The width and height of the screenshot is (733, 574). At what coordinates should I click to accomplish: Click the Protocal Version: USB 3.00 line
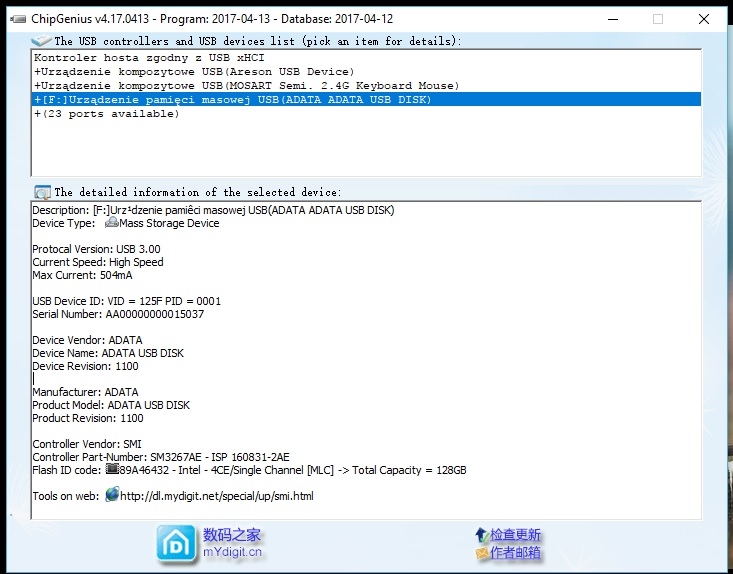click(x=96, y=249)
